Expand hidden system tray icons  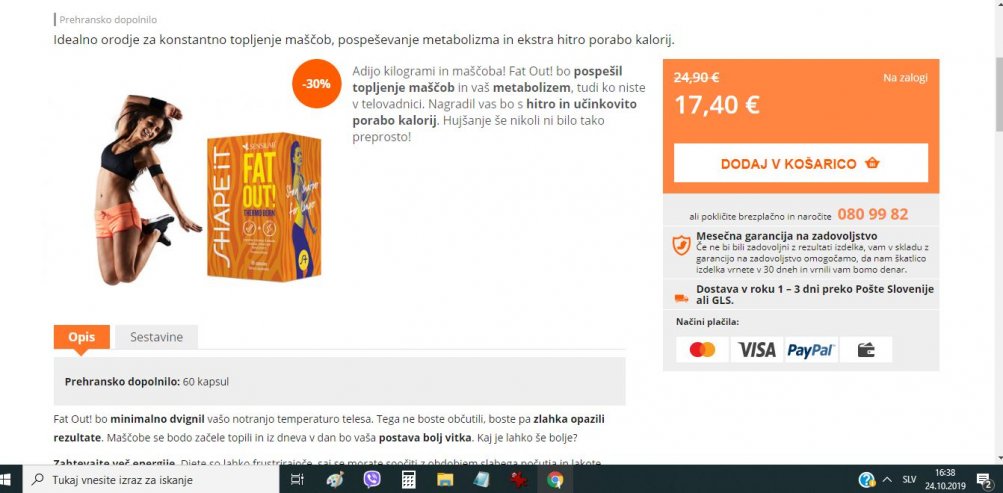click(x=887, y=480)
